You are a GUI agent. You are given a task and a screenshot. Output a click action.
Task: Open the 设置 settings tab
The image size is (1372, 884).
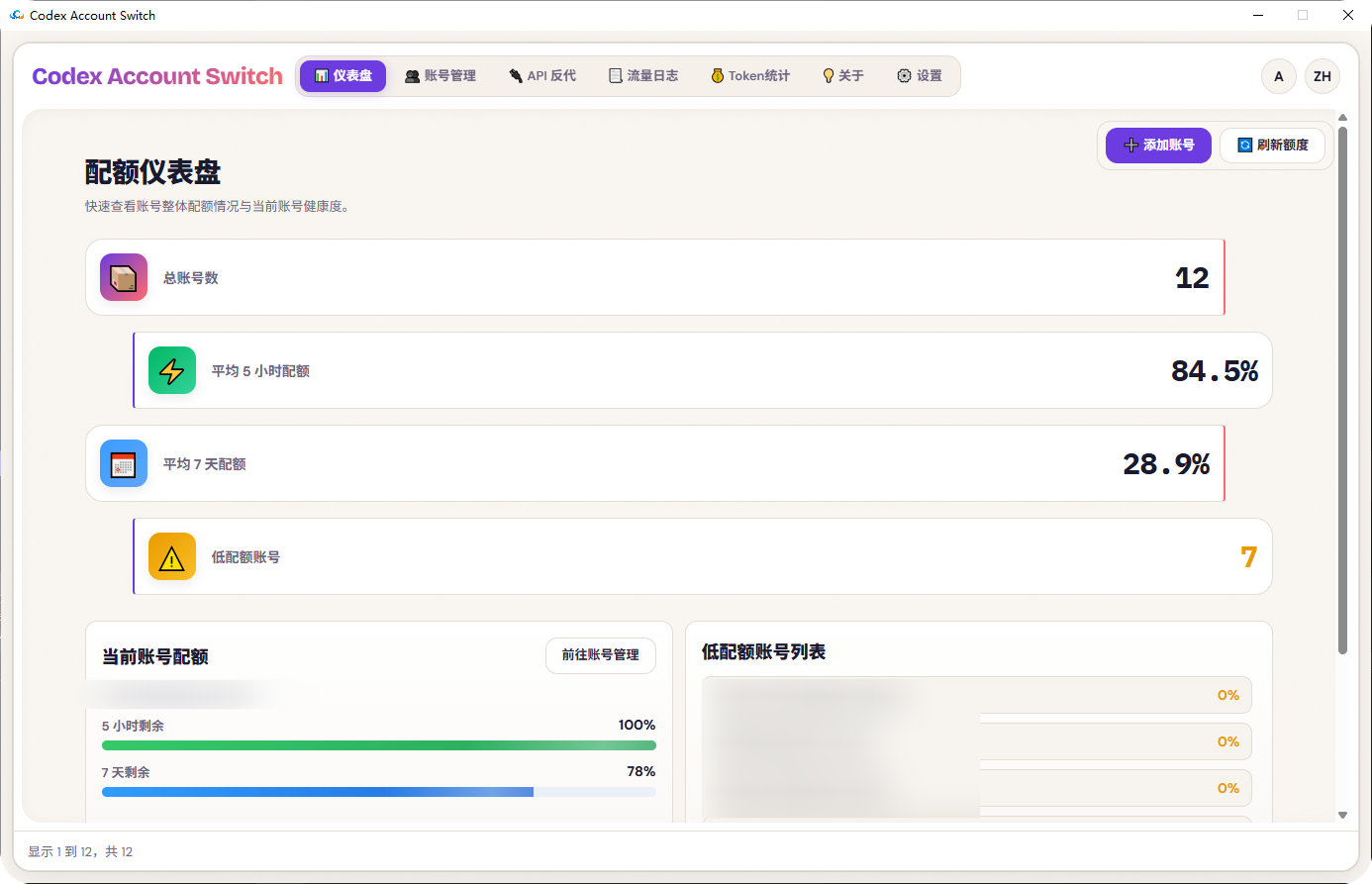[920, 76]
